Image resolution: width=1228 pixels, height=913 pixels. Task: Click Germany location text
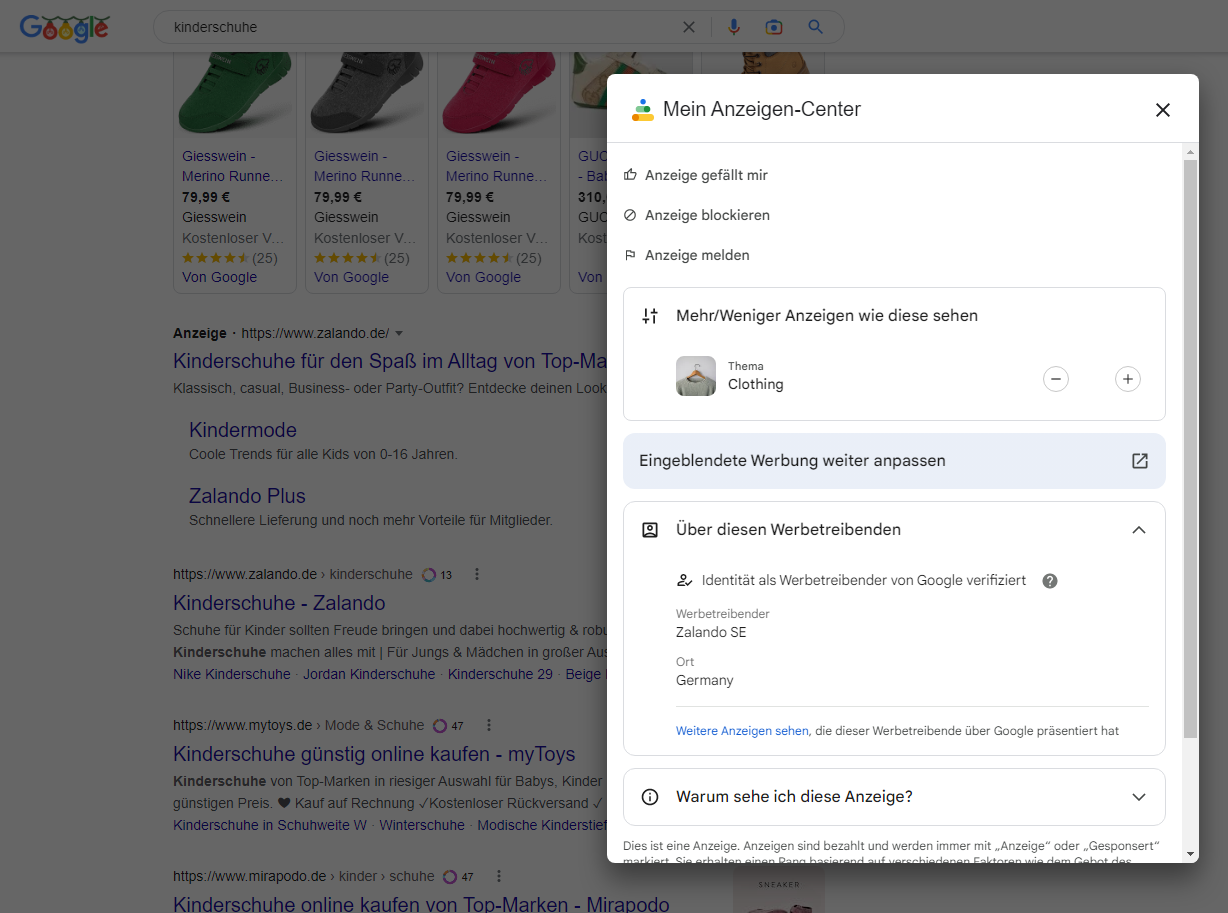point(705,680)
